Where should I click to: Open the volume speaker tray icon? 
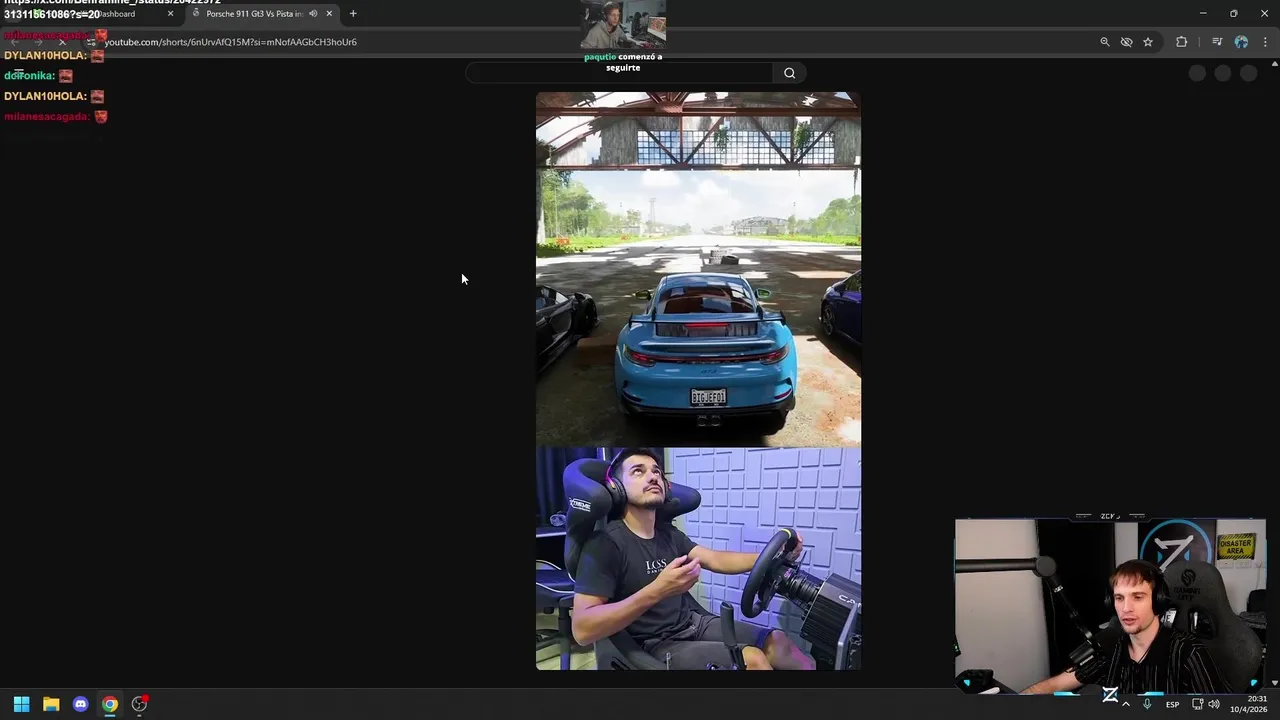click(x=1214, y=704)
